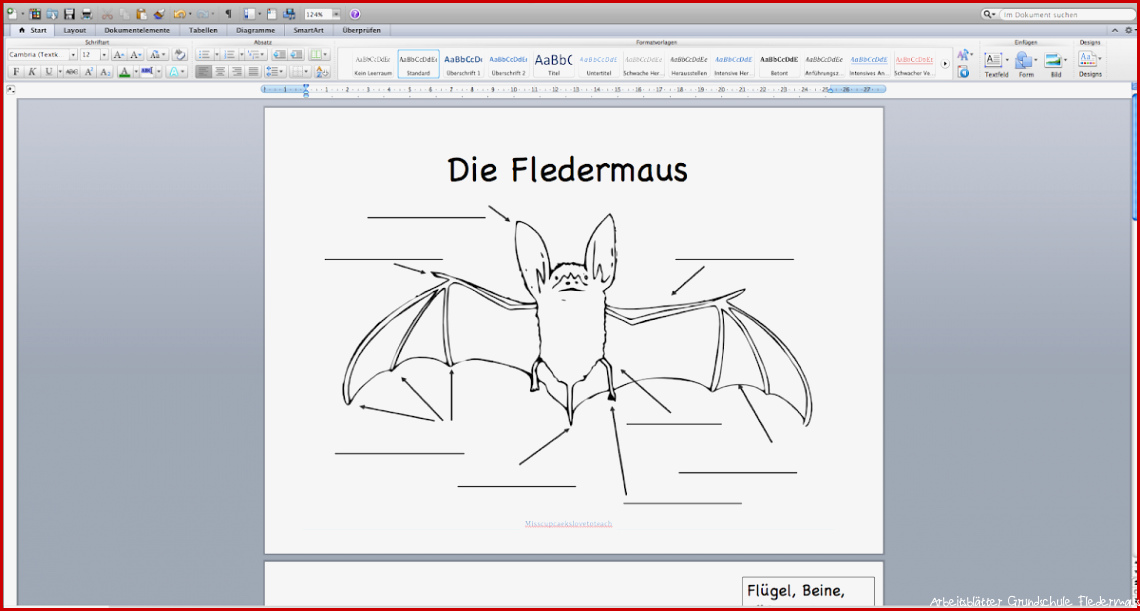This screenshot has height=611, width=1140.
Task: Select center alignment button
Action: point(220,71)
